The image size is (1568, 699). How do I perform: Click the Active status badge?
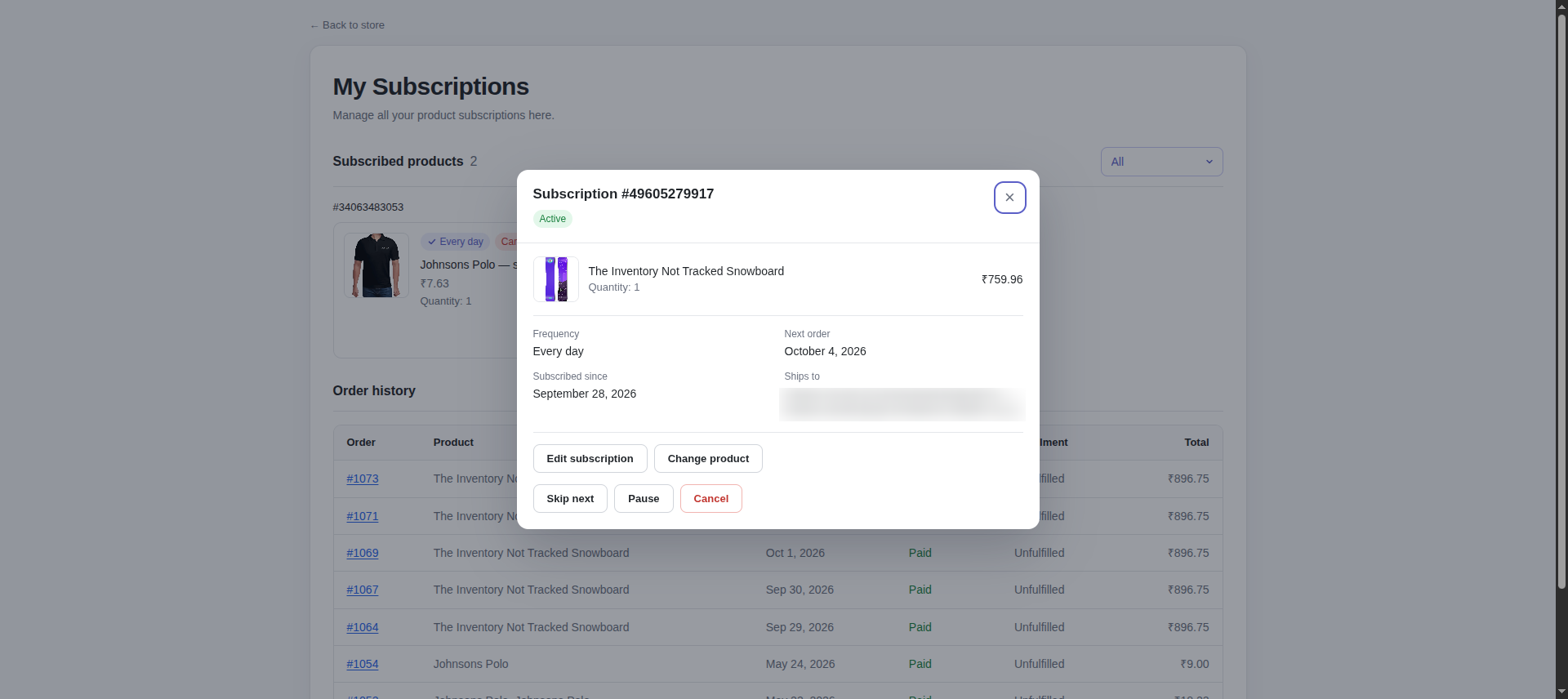(x=553, y=219)
